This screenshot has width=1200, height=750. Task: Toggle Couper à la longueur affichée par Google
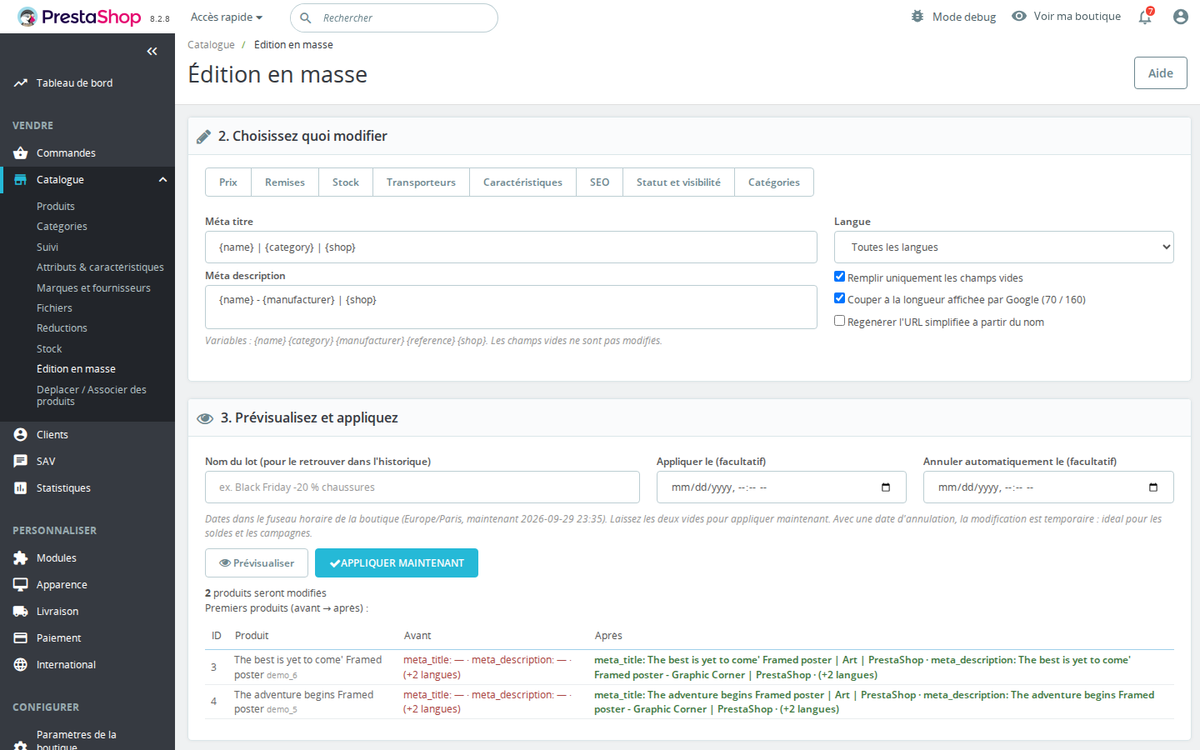[840, 299]
